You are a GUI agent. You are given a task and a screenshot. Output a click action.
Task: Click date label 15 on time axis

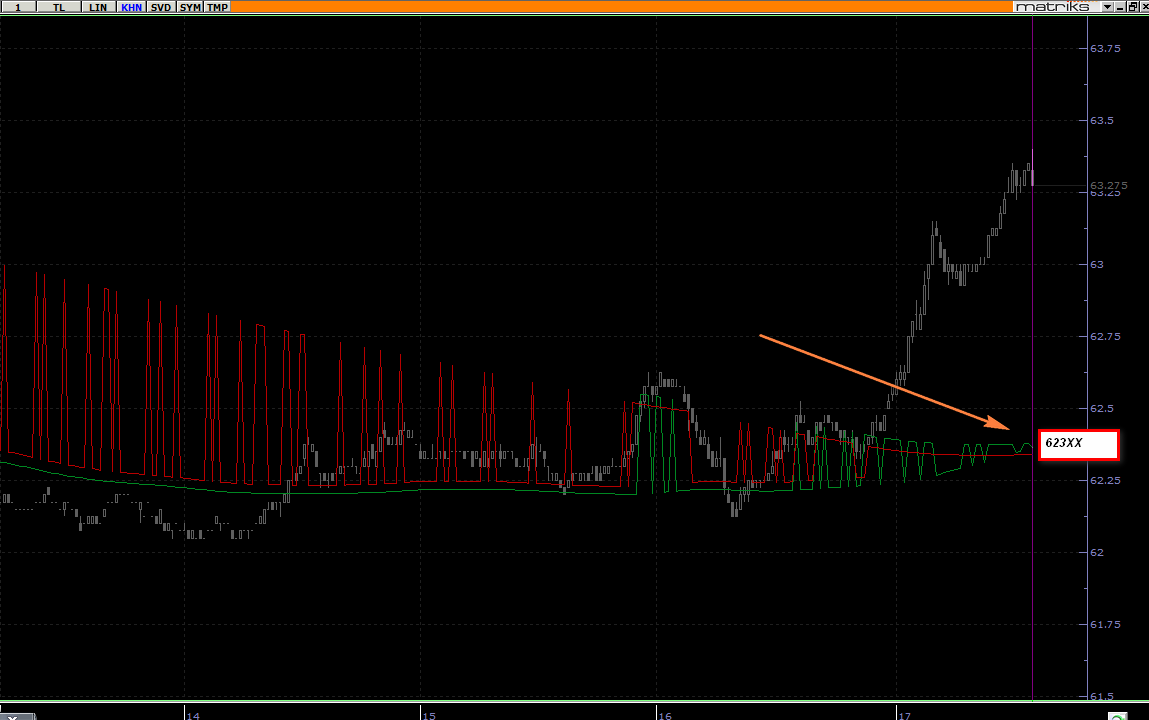(429, 715)
